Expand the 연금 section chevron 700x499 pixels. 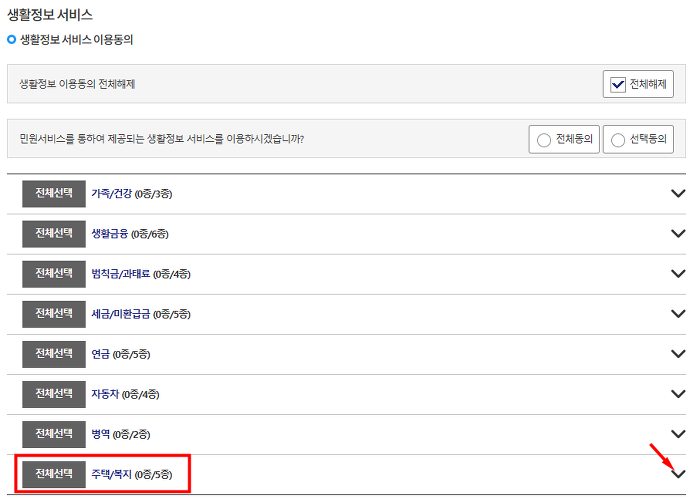coord(678,354)
